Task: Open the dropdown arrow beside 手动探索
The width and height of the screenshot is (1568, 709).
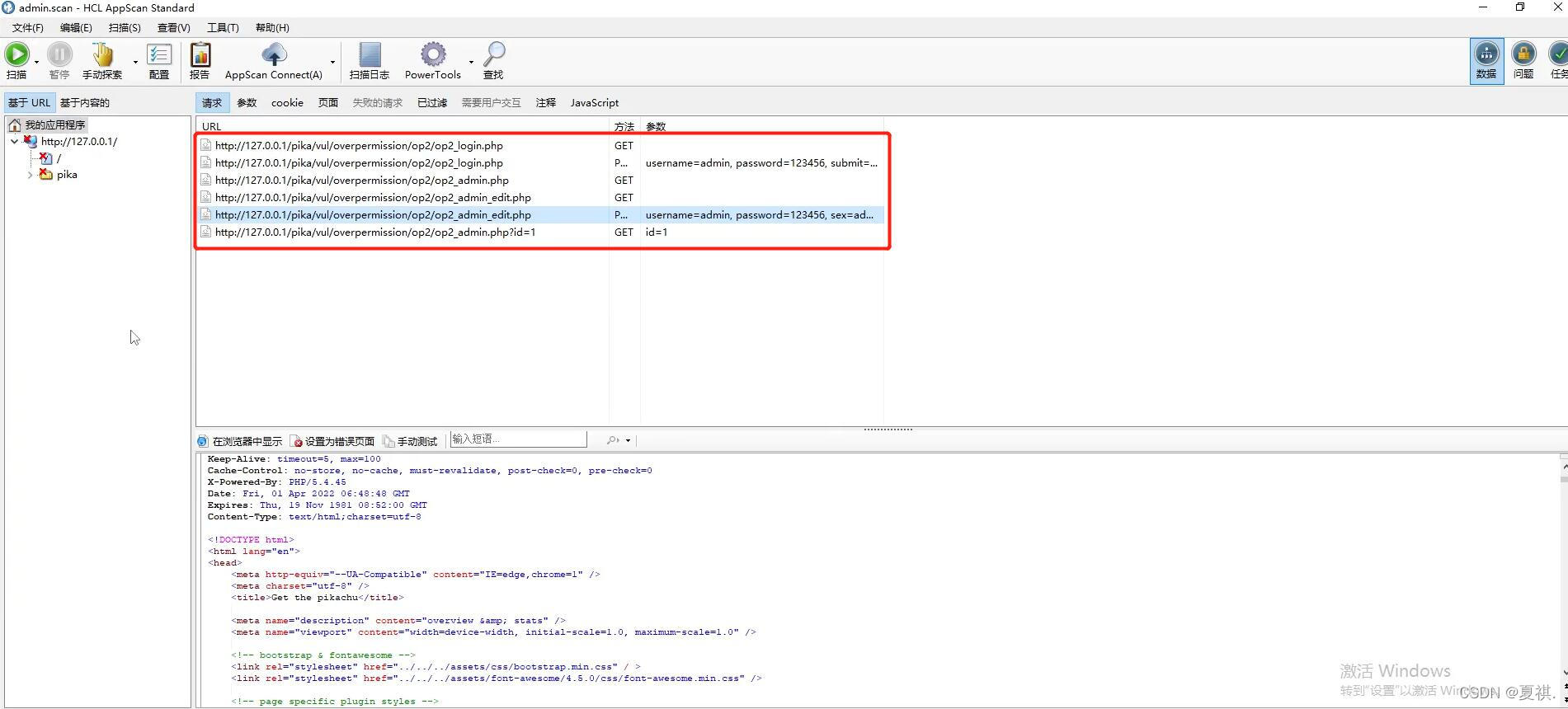Action: point(135,62)
